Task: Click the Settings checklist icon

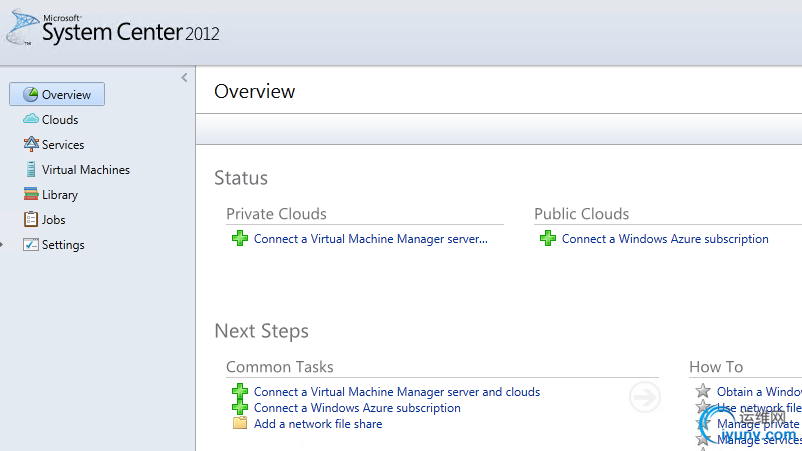Action: tap(31, 244)
